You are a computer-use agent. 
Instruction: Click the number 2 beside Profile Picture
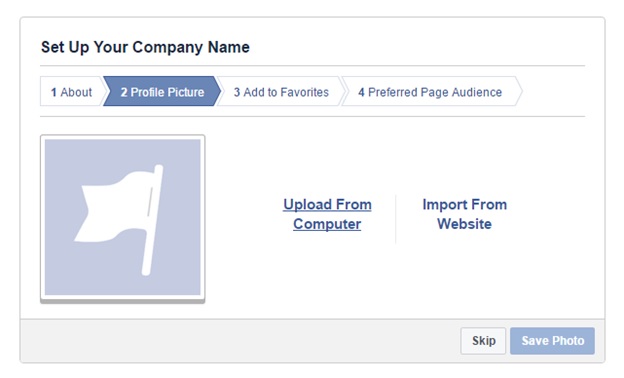point(124,92)
